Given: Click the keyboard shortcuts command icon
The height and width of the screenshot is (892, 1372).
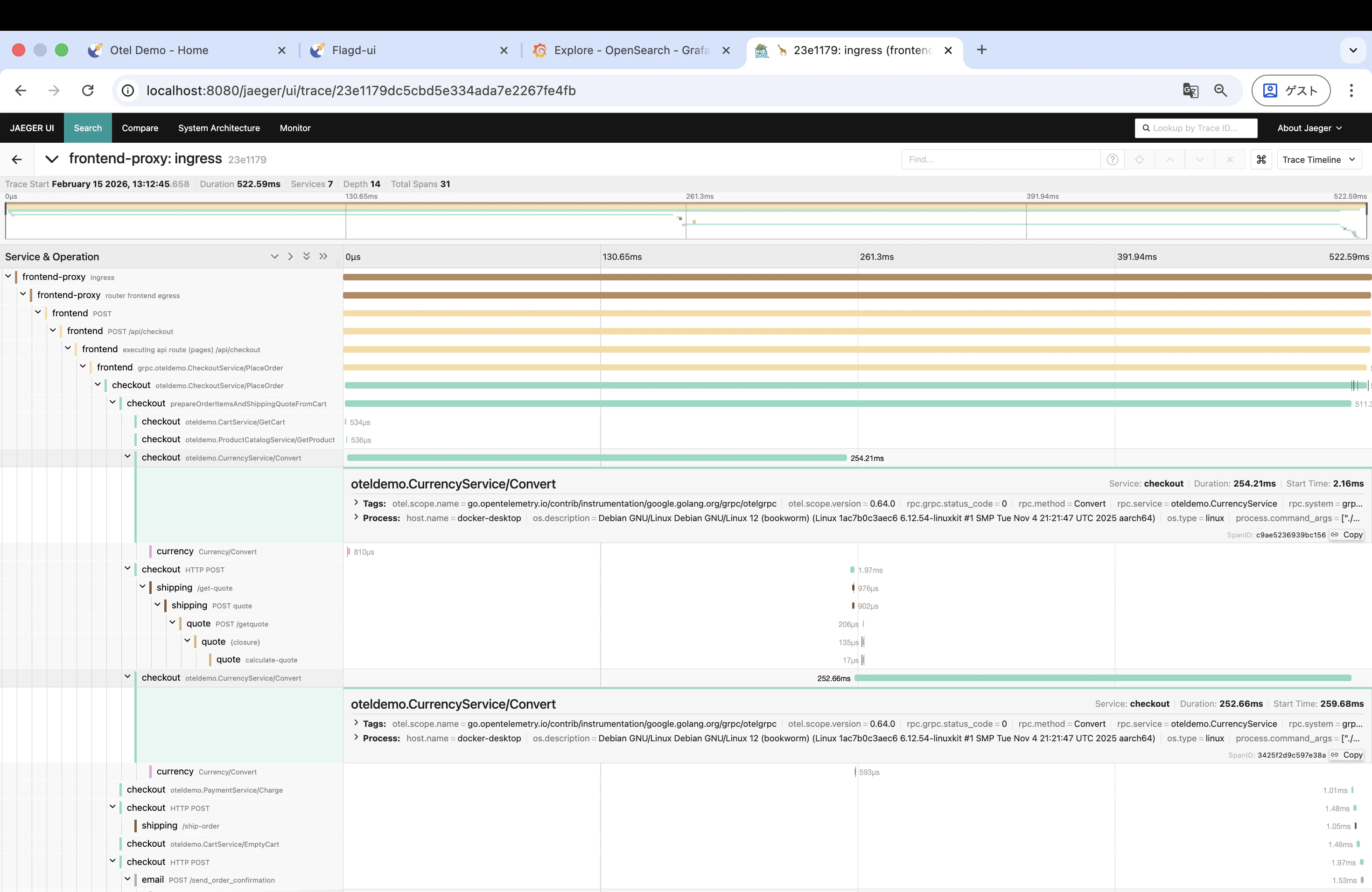Looking at the screenshot, I should pyautogui.click(x=1261, y=160).
